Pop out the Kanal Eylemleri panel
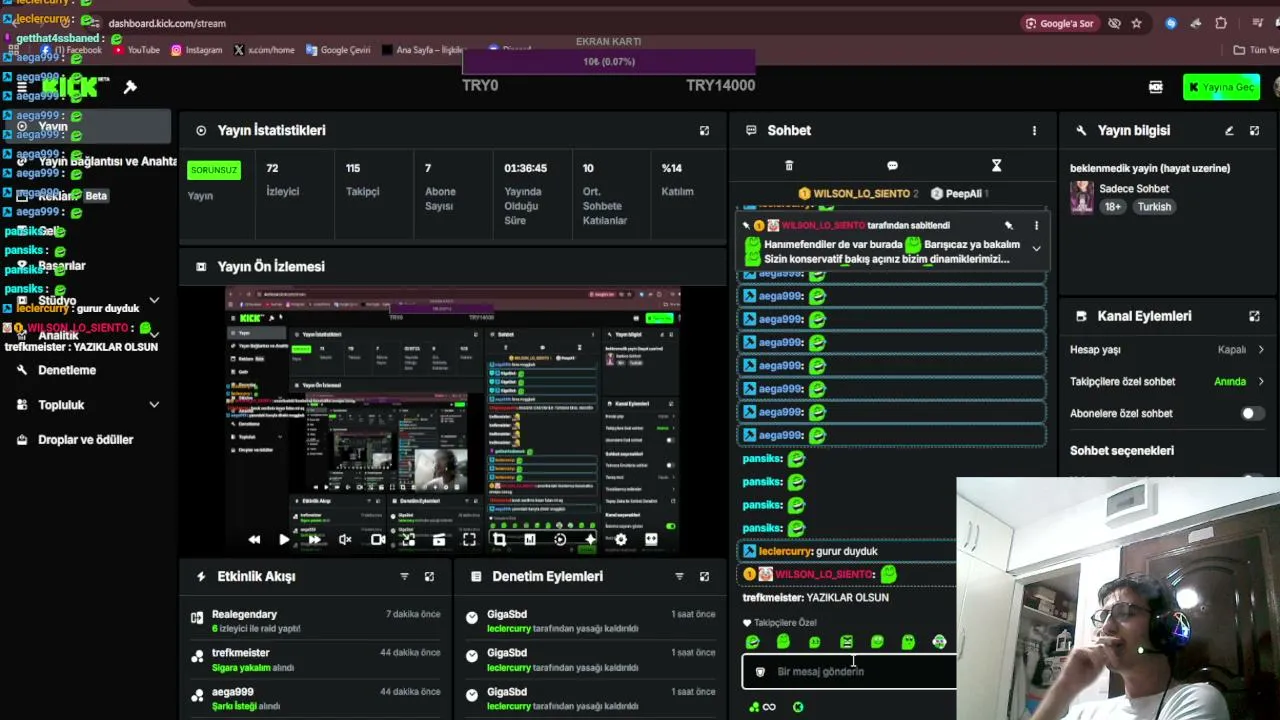Image resolution: width=1280 pixels, height=720 pixels. [x=1255, y=316]
